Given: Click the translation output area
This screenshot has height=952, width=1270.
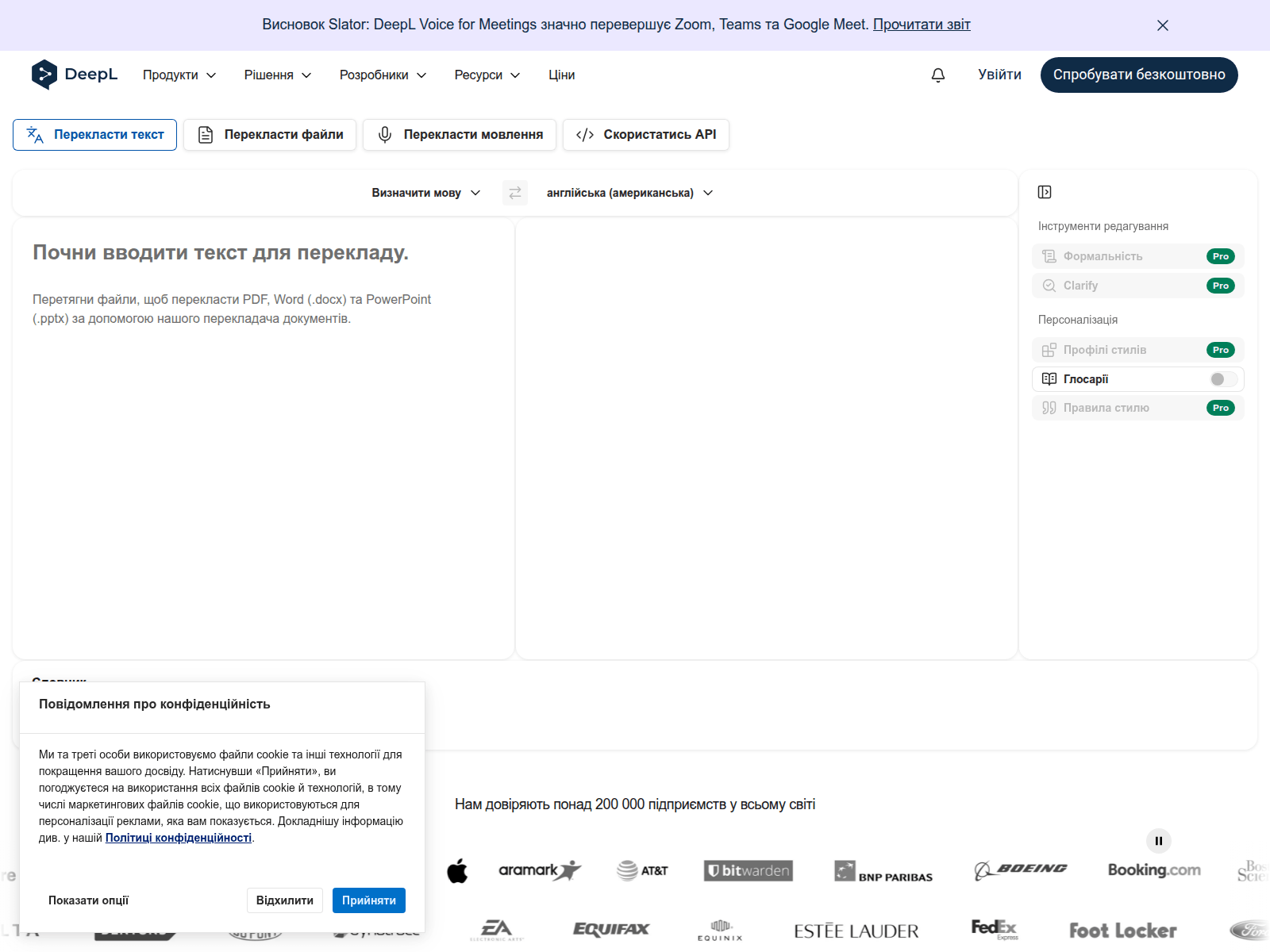Looking at the screenshot, I should (767, 439).
